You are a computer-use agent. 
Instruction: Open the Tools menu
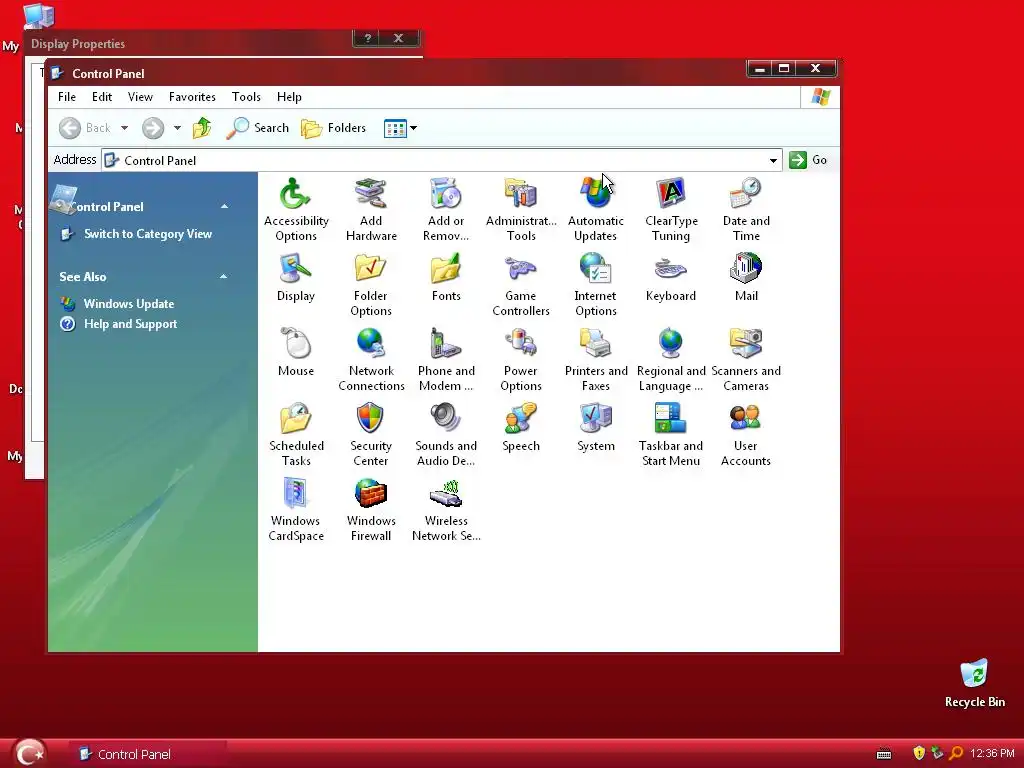(246, 97)
